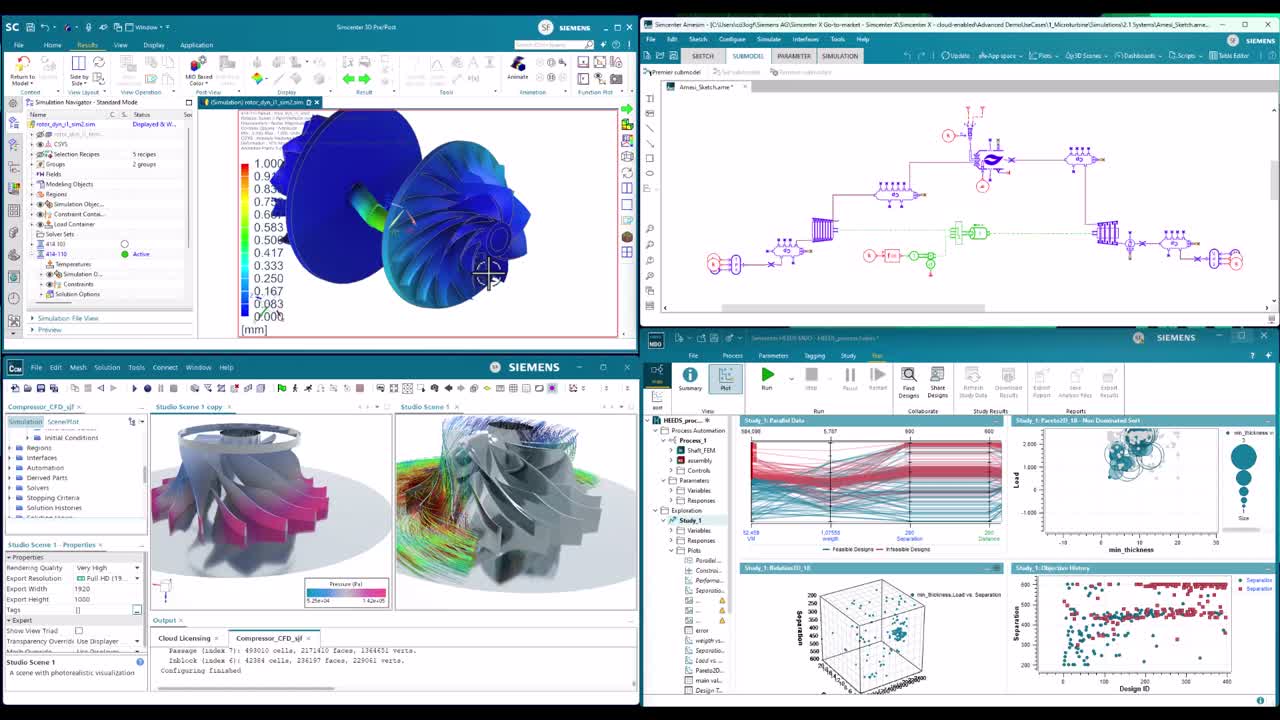Toggle visibility eye of CSYS node
The width and height of the screenshot is (1280, 720).
coord(40,144)
